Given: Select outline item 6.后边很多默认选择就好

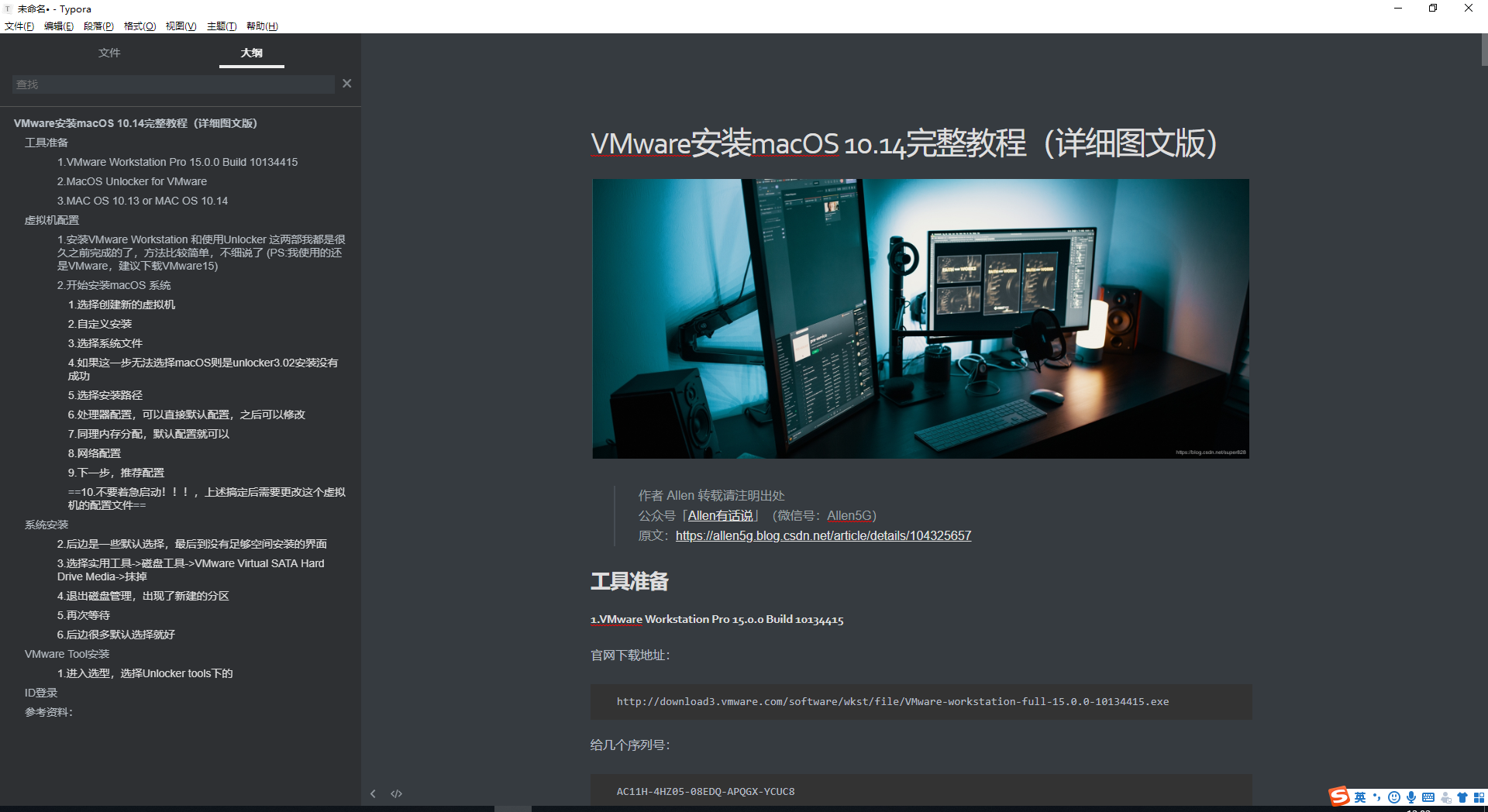Looking at the screenshot, I should point(116,635).
